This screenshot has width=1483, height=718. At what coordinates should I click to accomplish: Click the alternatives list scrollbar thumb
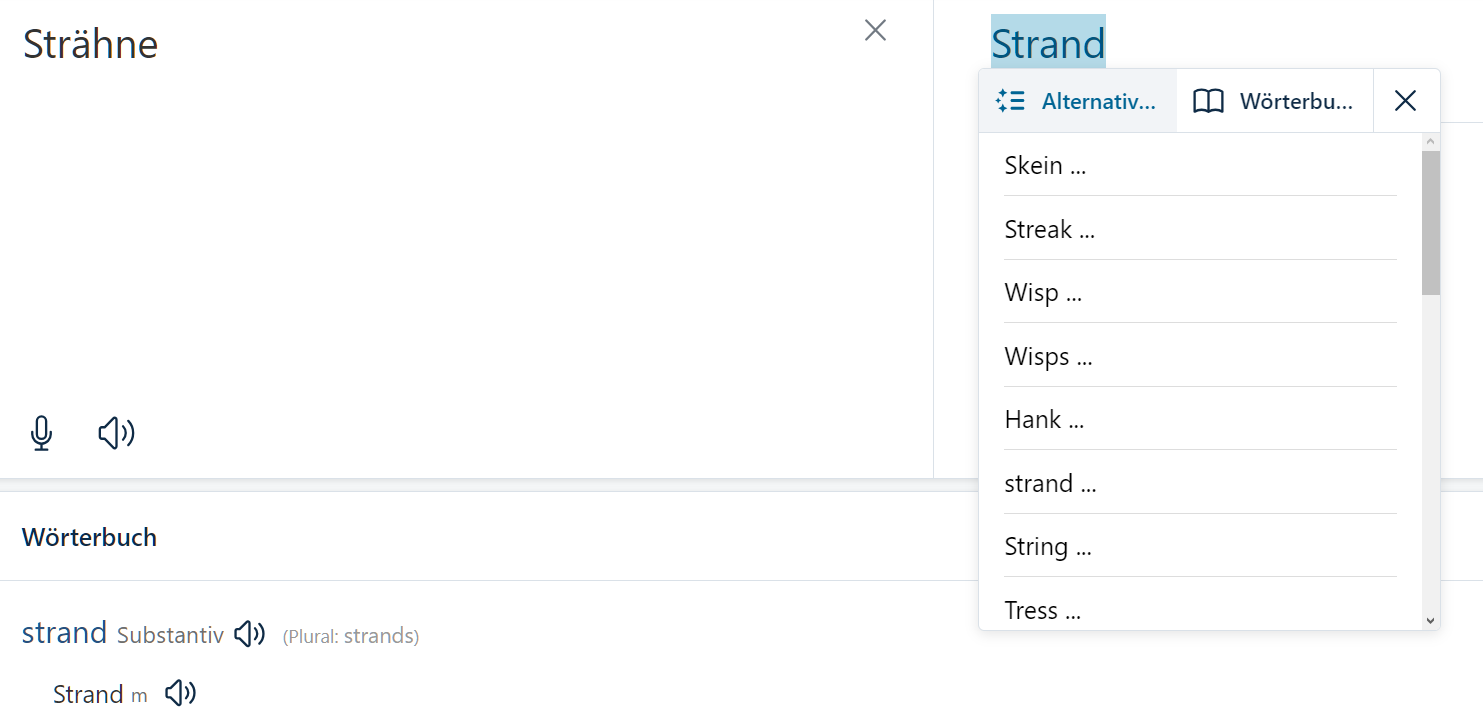click(1430, 222)
